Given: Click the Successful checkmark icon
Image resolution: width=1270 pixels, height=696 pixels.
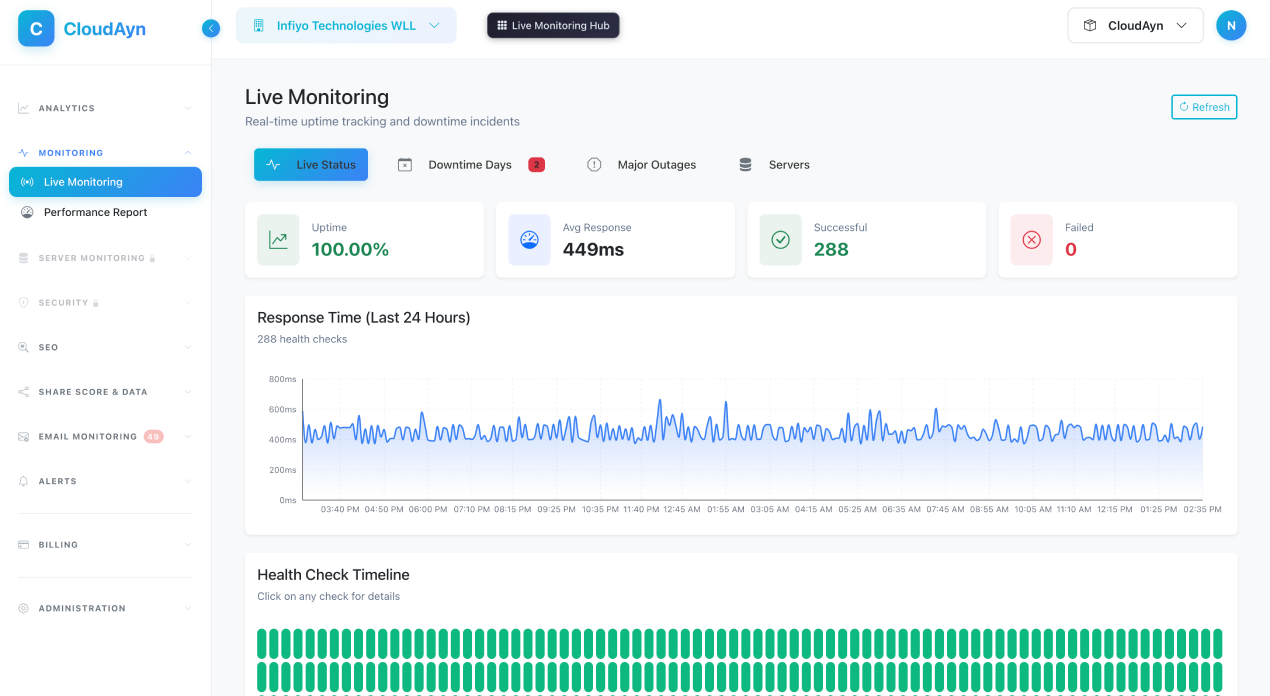Looking at the screenshot, I should pos(780,240).
